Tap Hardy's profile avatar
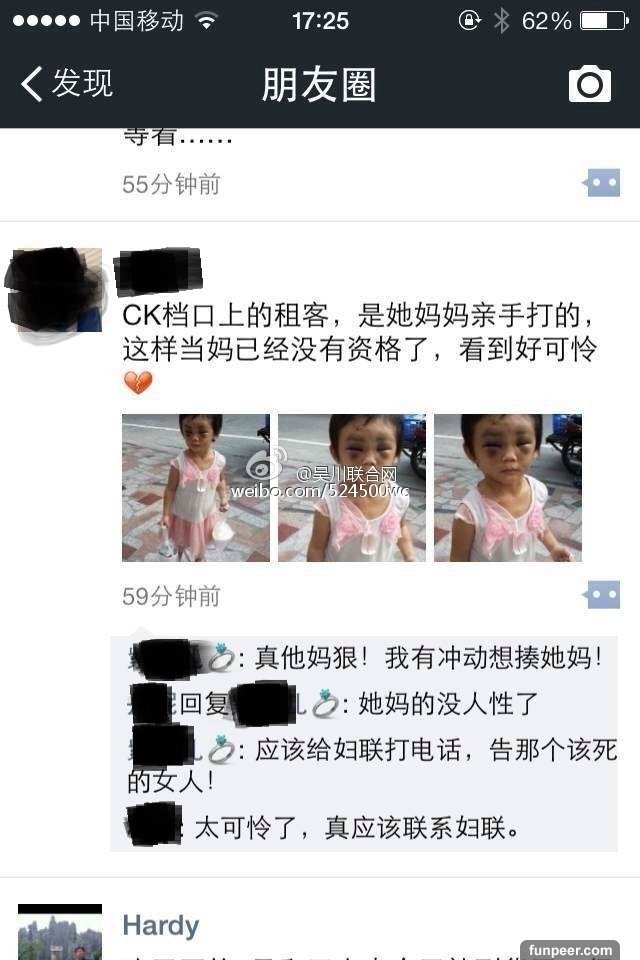The image size is (640, 960). tap(60, 932)
